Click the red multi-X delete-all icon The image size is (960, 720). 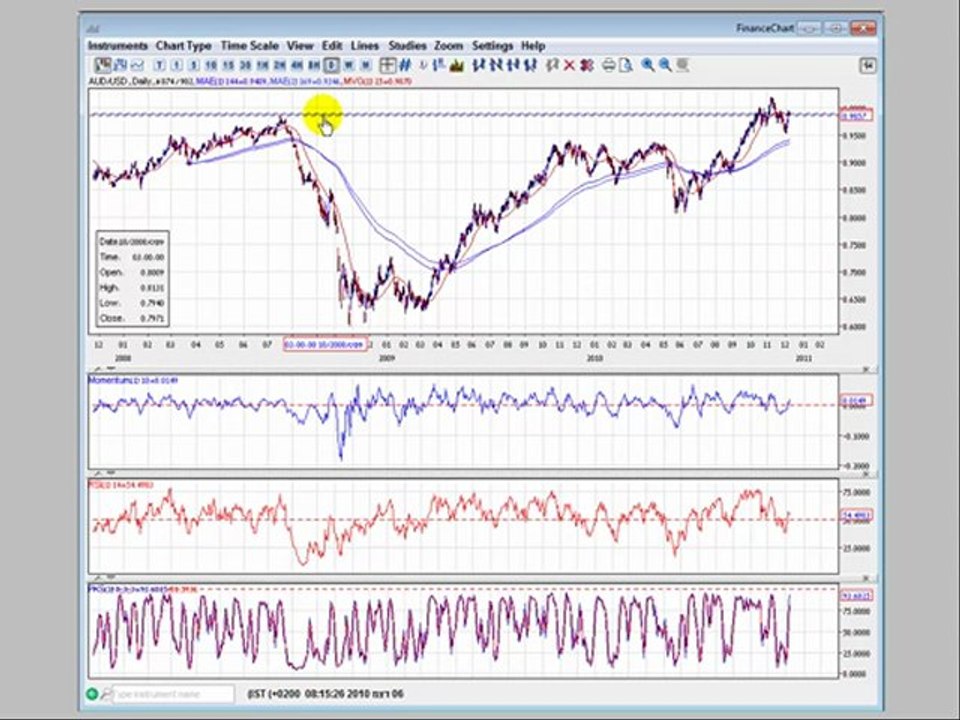click(587, 65)
